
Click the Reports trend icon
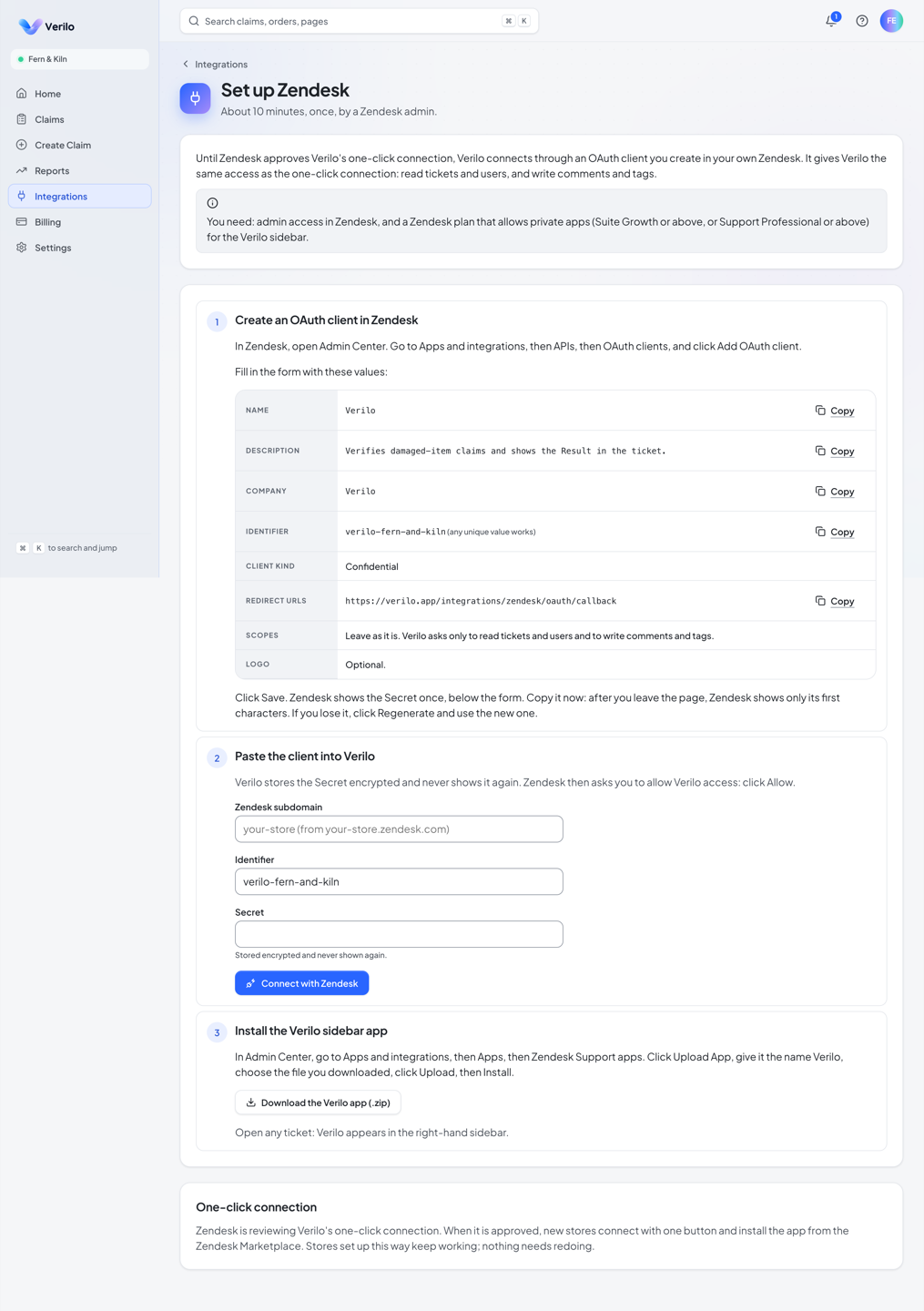click(x=22, y=170)
